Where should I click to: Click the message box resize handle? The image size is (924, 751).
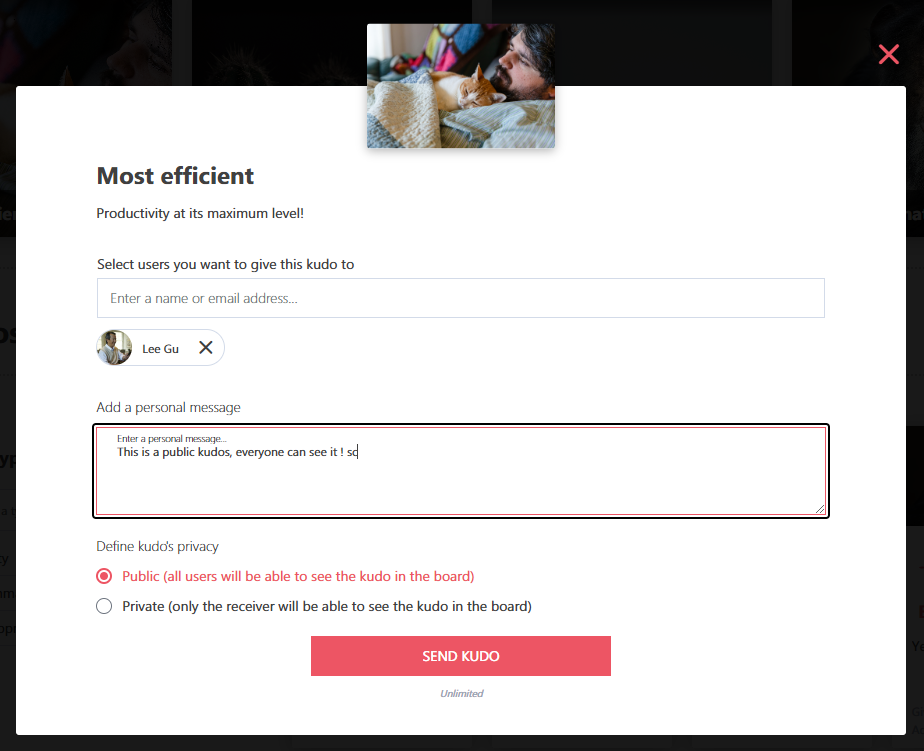(820, 509)
